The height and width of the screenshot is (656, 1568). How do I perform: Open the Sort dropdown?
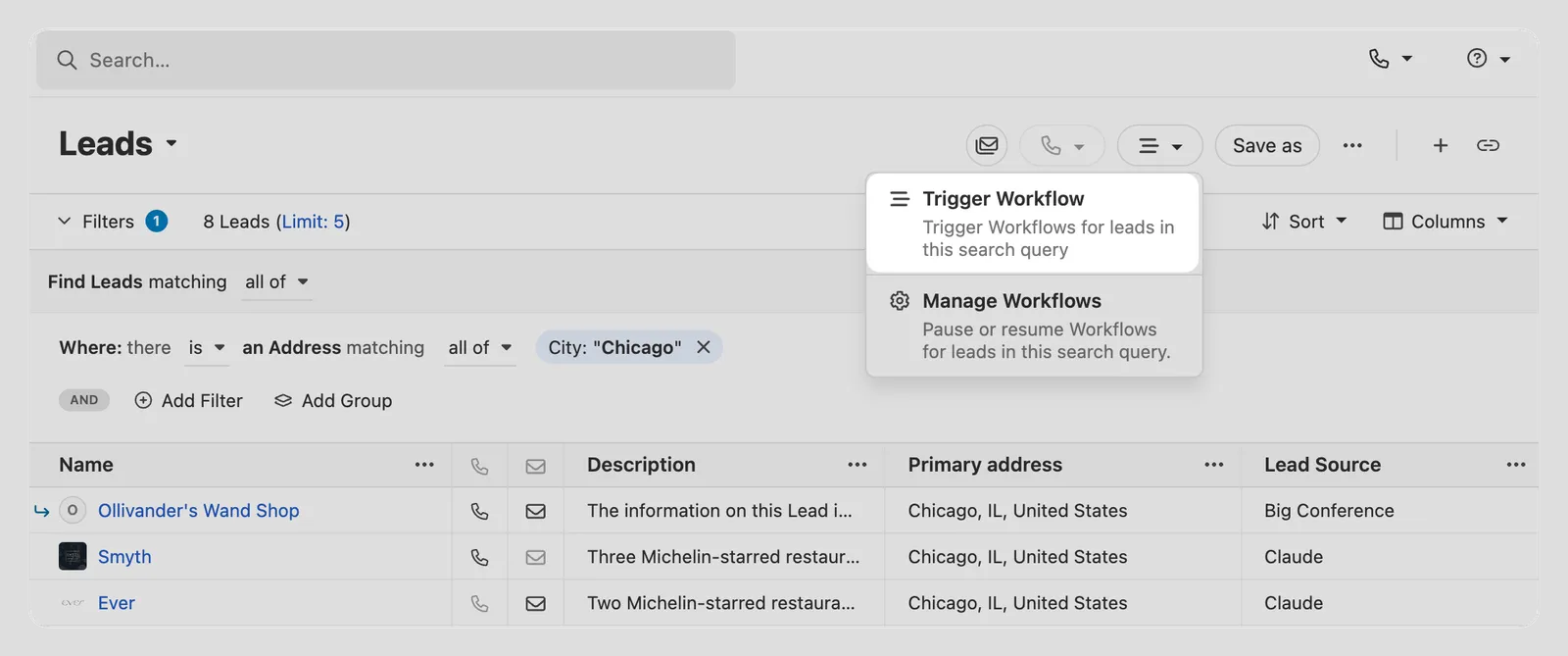[x=1304, y=222]
